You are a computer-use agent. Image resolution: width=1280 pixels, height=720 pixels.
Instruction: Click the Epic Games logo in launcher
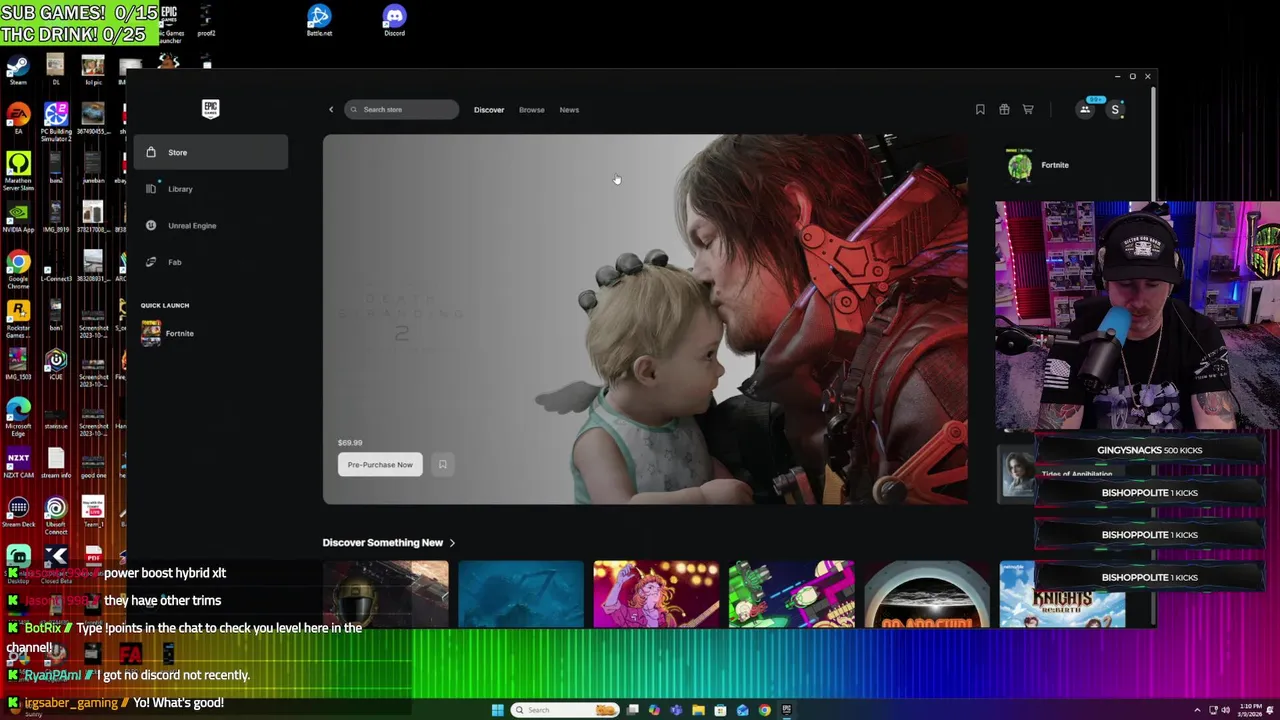[x=210, y=109]
